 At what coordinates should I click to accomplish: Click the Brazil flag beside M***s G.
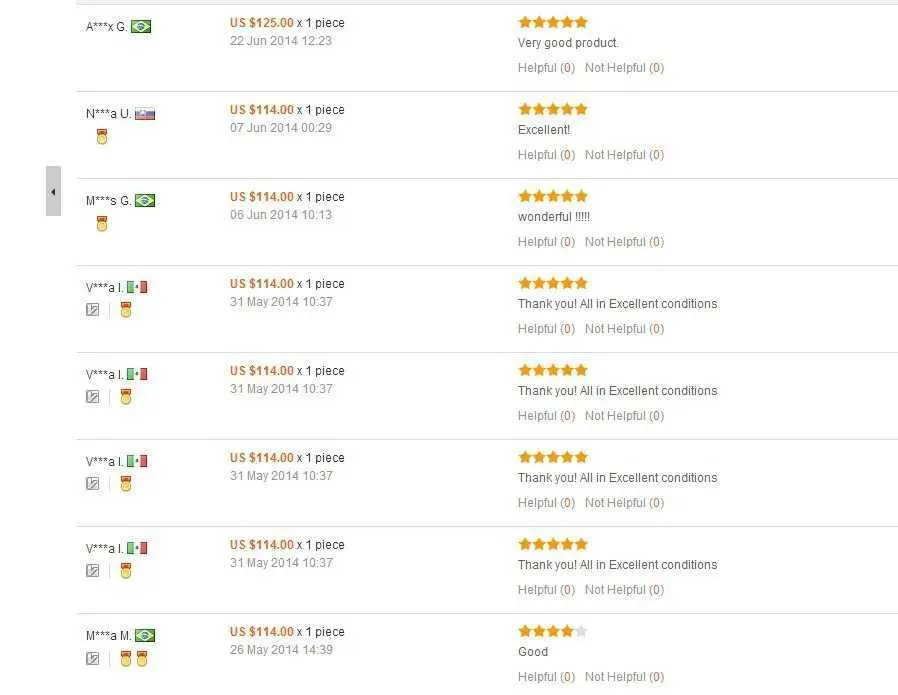tap(145, 201)
